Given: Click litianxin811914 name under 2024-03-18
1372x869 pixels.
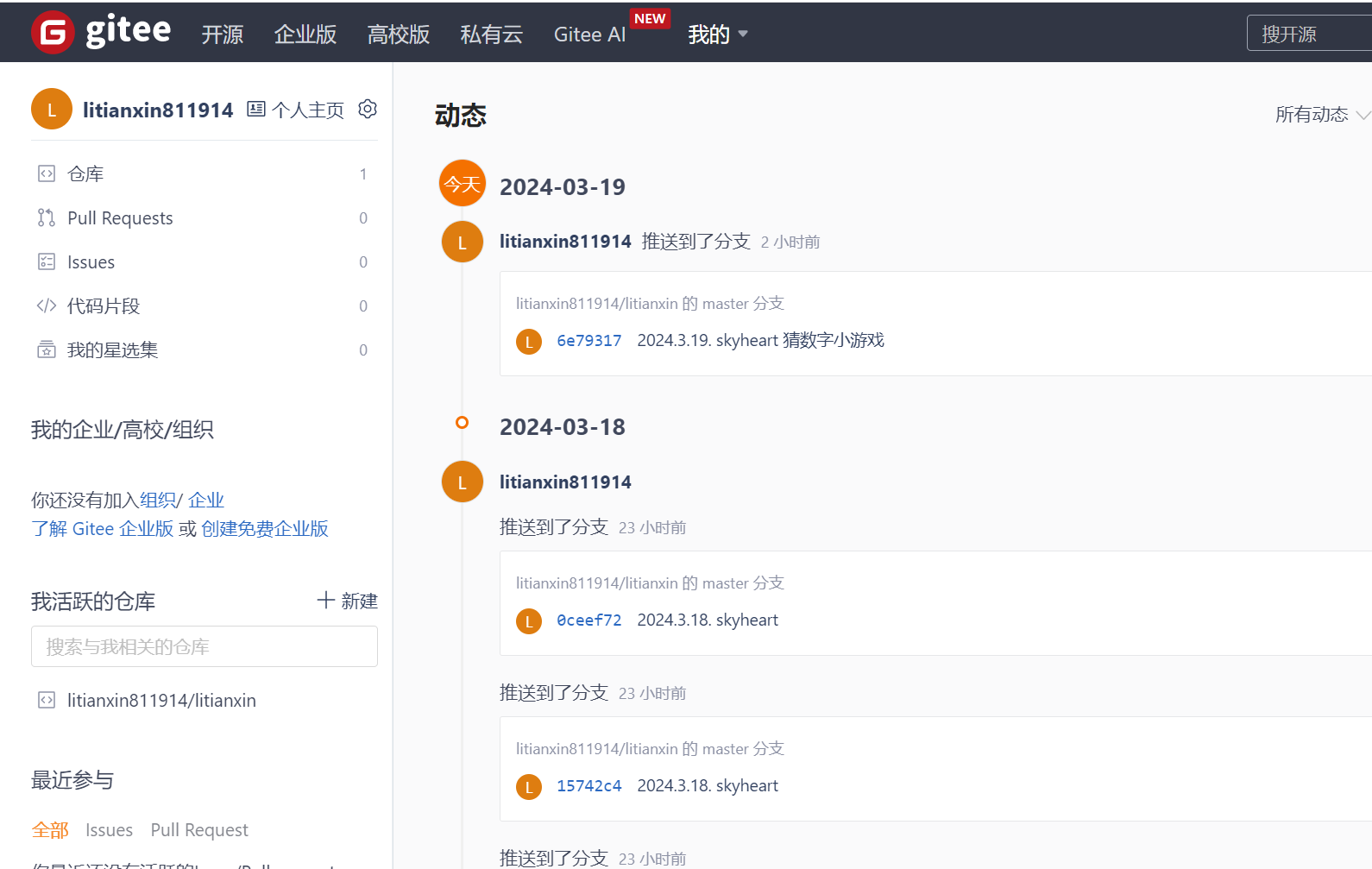Looking at the screenshot, I should pyautogui.click(x=565, y=482).
